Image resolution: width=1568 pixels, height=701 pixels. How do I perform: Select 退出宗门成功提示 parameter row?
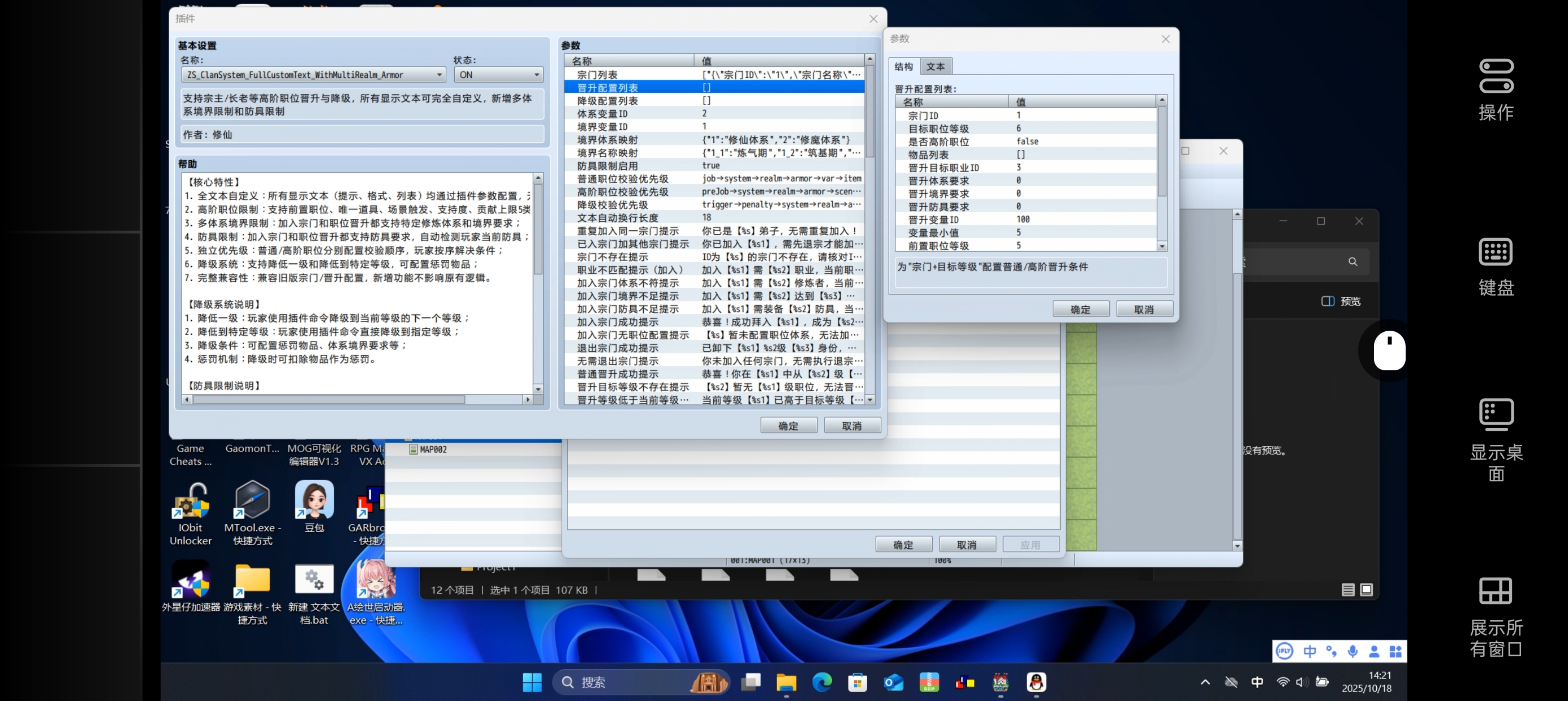click(x=714, y=348)
